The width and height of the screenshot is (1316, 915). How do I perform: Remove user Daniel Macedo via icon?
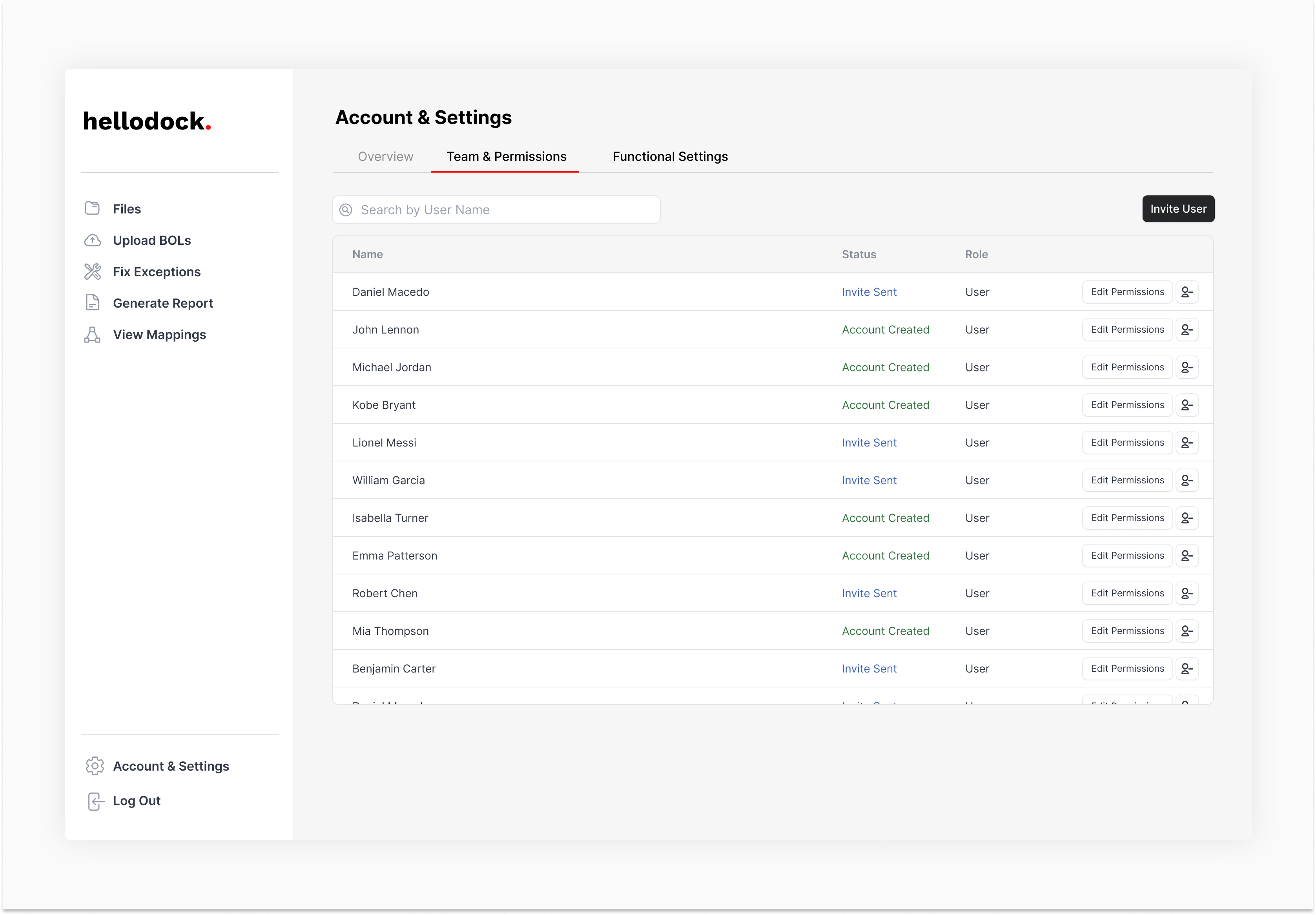[x=1187, y=292]
